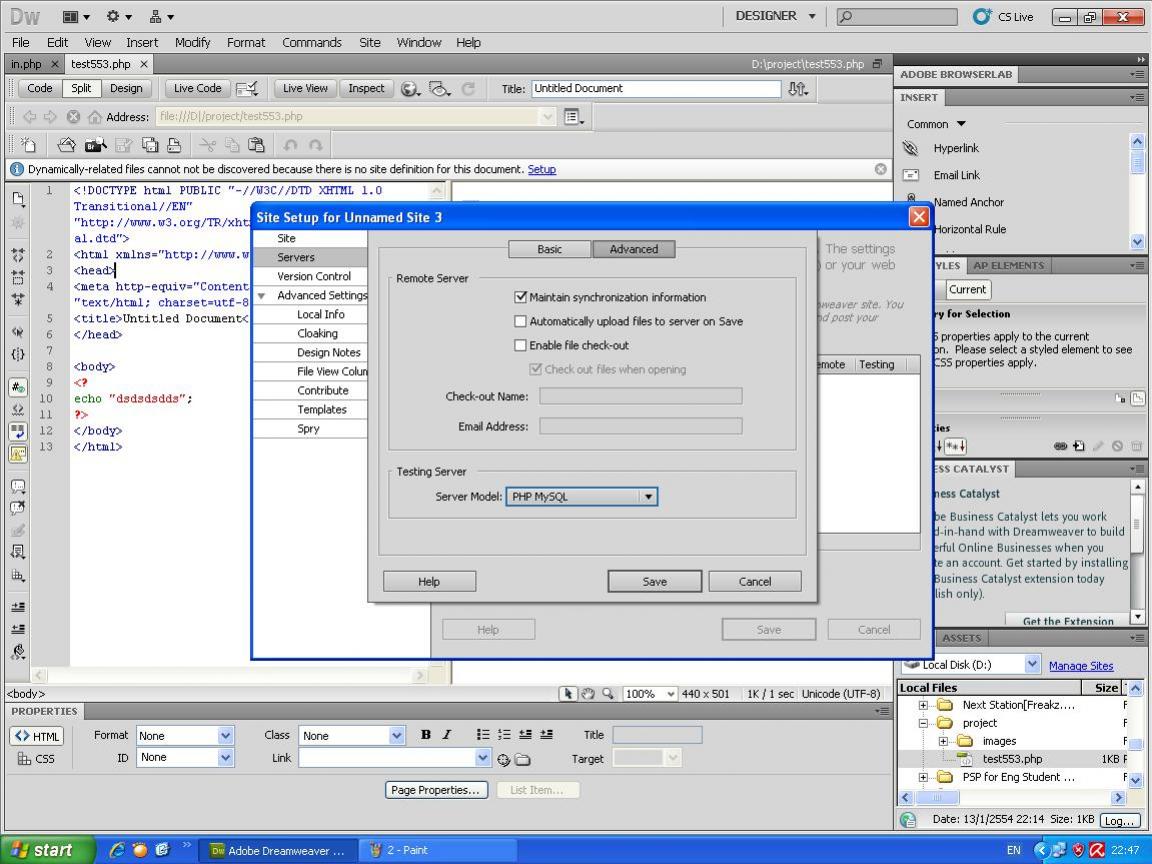Switch to Split view

[x=81, y=88]
